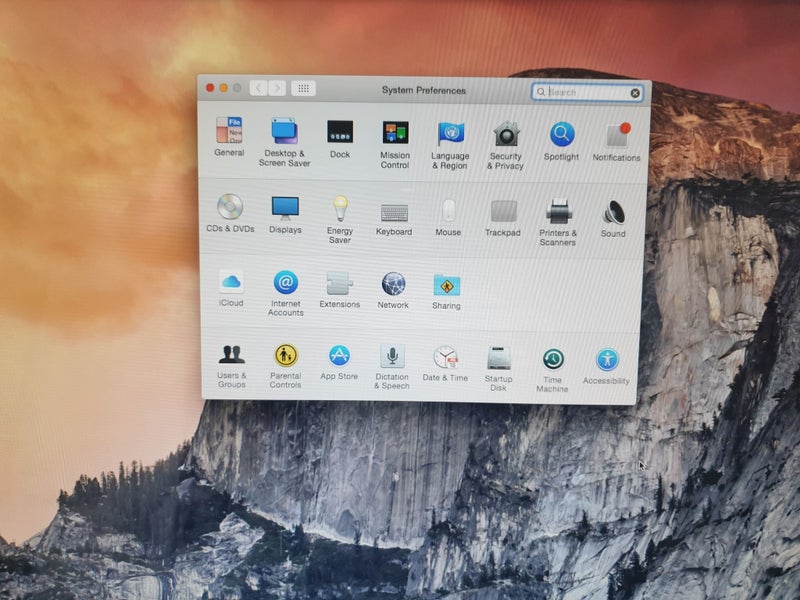
Task: Close the System Preferences window
Action: [x=210, y=87]
